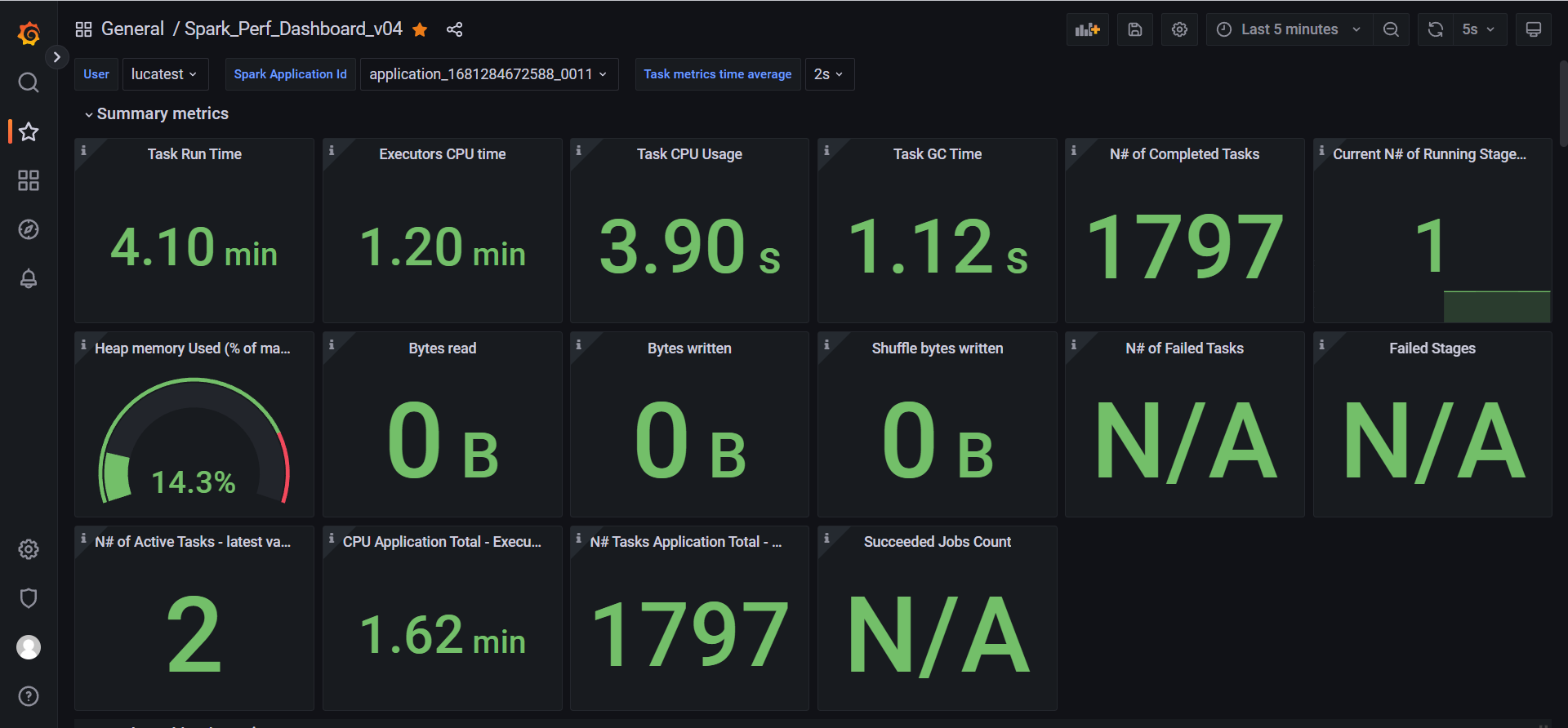Click the Task metrics time average label

click(718, 74)
